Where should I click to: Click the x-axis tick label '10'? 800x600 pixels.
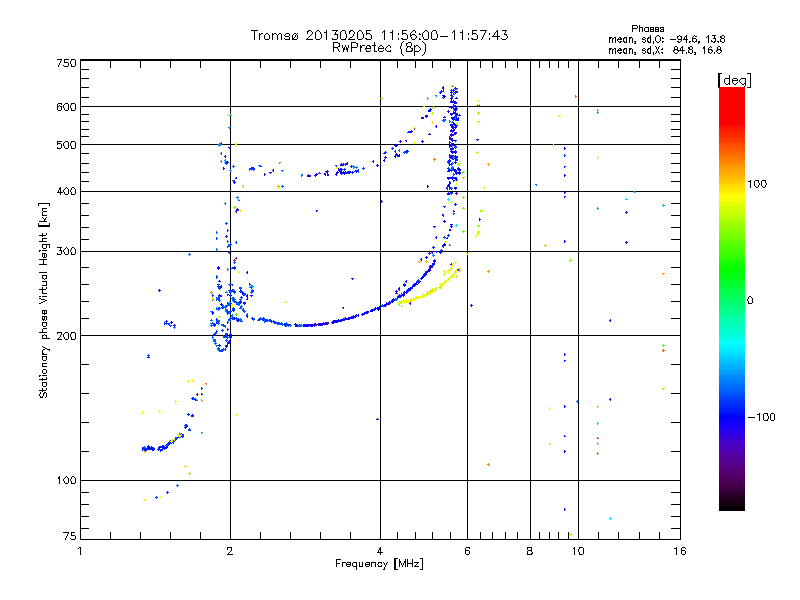(x=578, y=551)
